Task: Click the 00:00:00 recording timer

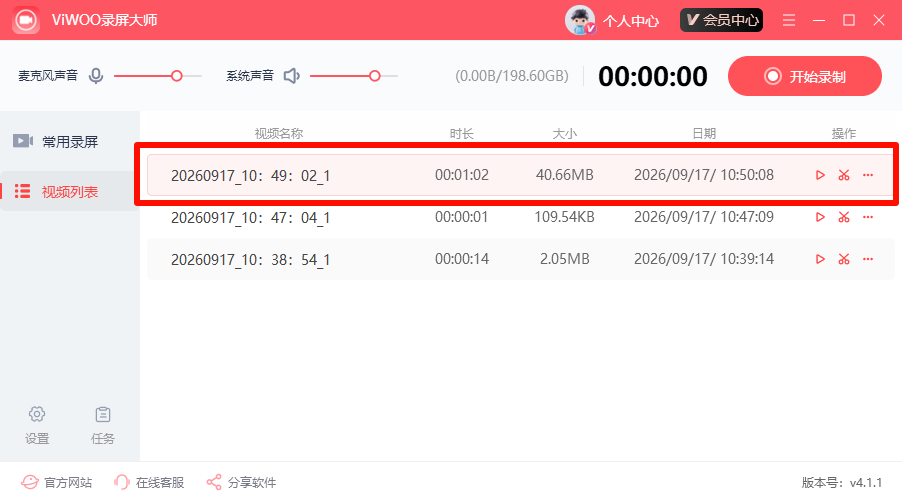Action: [653, 76]
